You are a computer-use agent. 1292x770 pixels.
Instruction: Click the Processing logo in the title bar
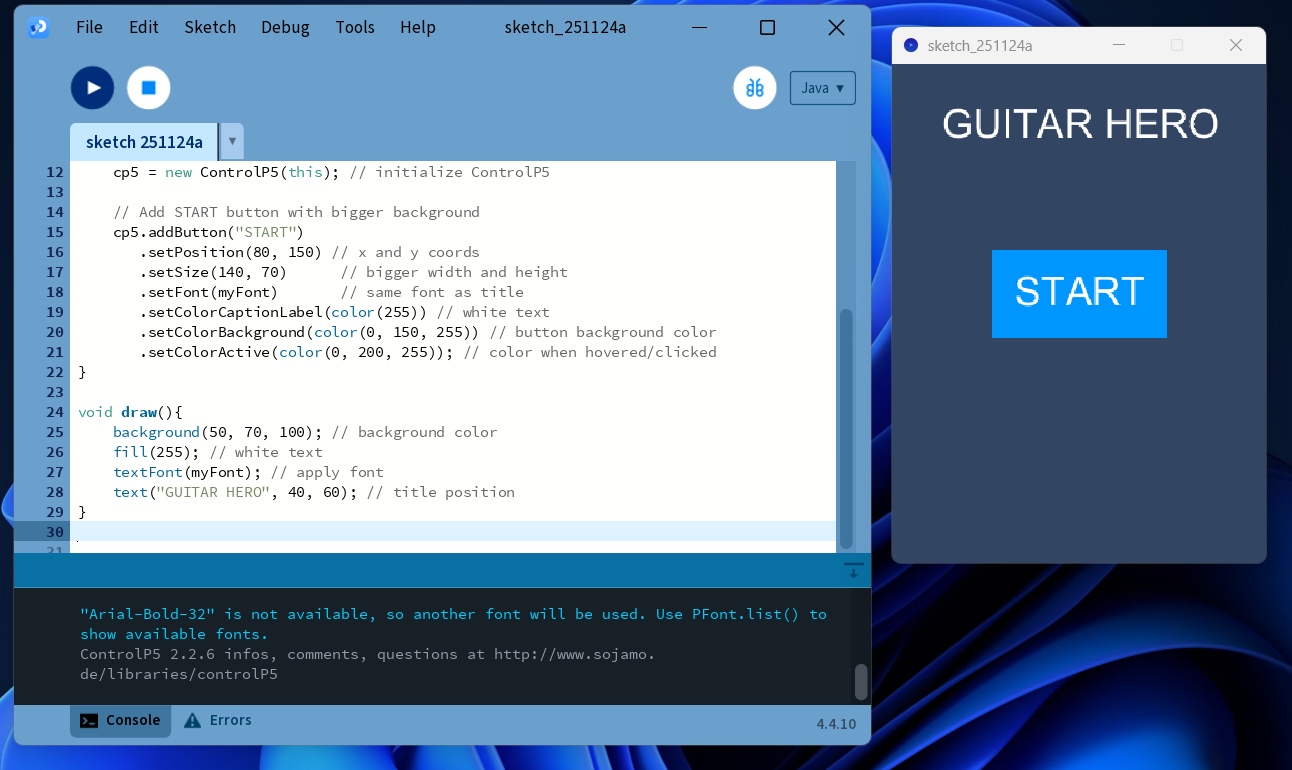click(x=38, y=27)
